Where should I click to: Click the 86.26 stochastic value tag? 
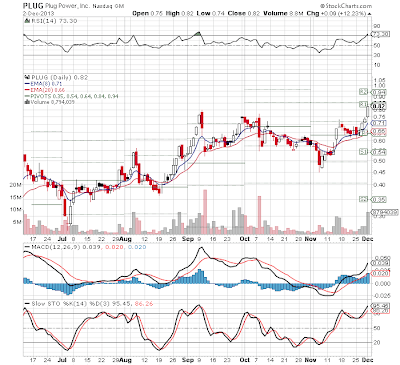click(380, 311)
